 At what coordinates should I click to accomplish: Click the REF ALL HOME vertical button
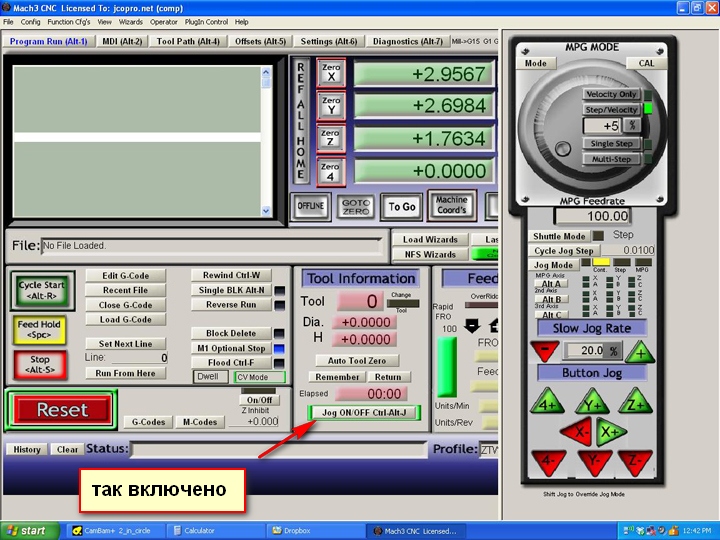point(301,121)
